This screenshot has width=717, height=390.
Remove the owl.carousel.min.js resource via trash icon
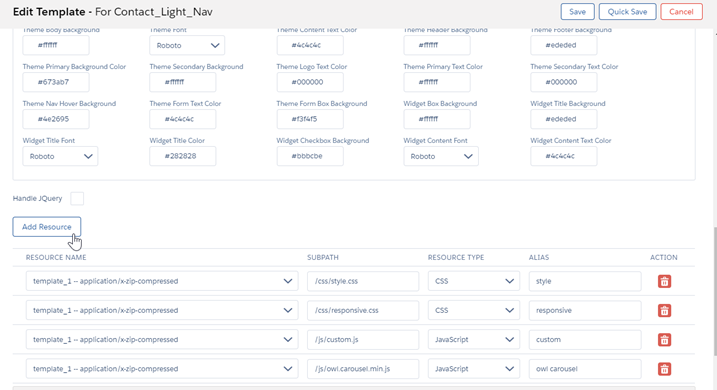pos(664,369)
